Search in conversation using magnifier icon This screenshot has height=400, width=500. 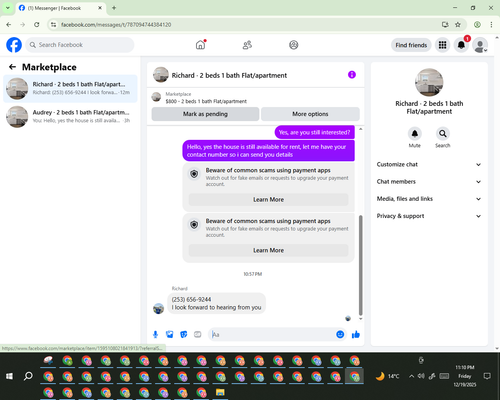point(443,134)
